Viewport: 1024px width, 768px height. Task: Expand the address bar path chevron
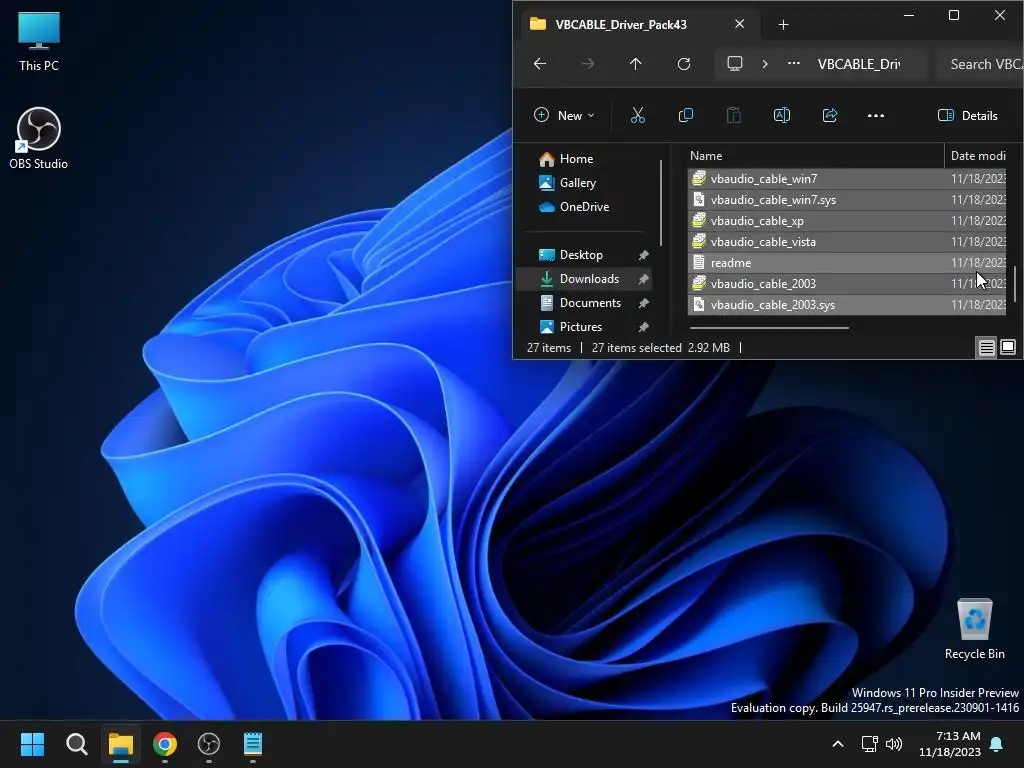click(x=765, y=64)
